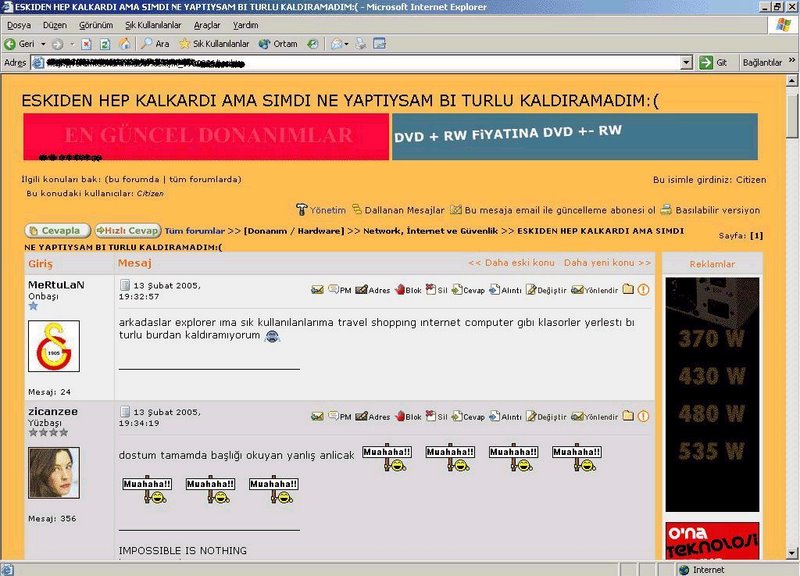Edit zicanzee's post with Değiştir icon
Screen dimensions: 800x576
tap(547, 417)
